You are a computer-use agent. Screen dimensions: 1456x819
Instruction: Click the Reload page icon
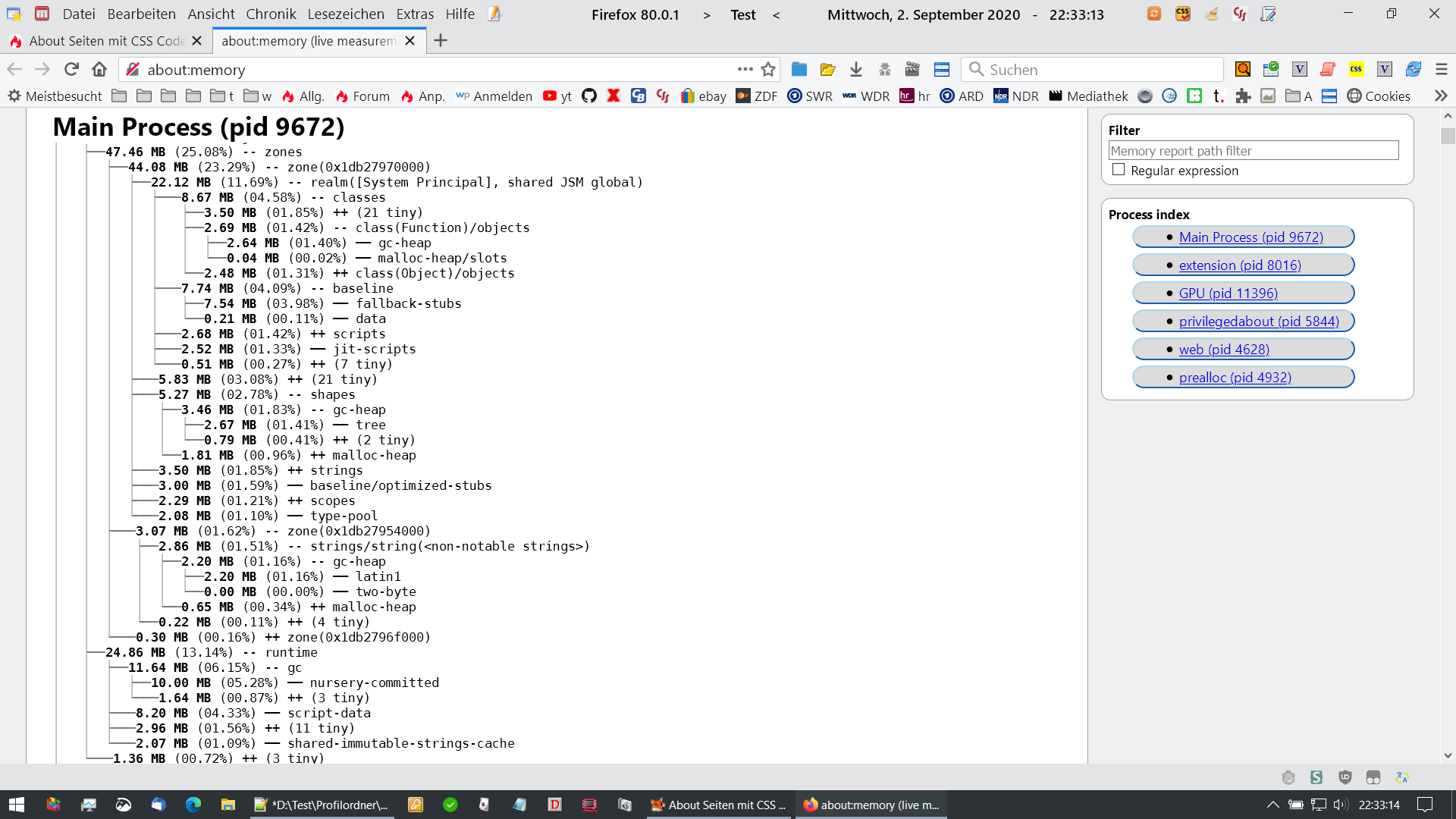pos(71,70)
